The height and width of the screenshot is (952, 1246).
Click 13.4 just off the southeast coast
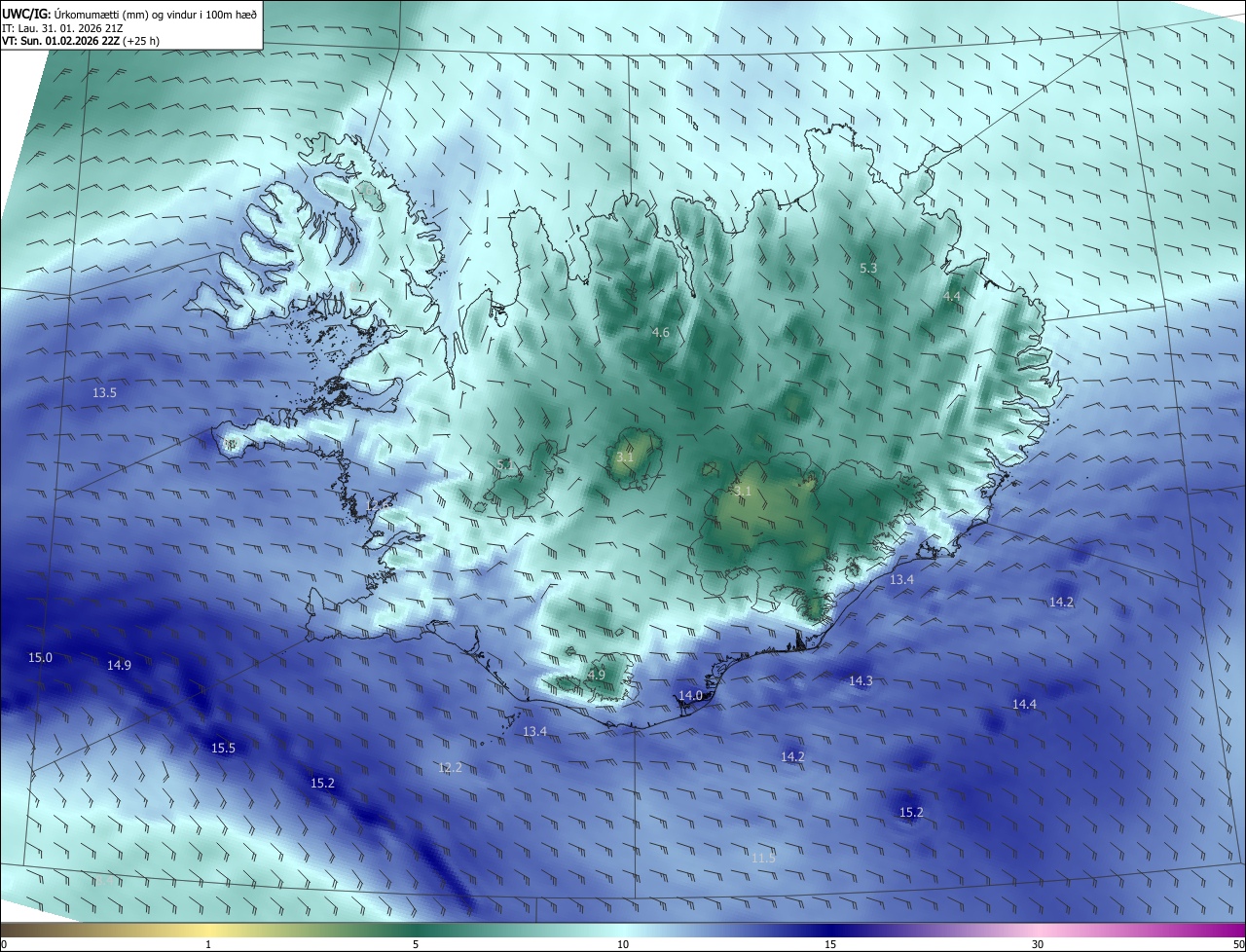tap(901, 580)
